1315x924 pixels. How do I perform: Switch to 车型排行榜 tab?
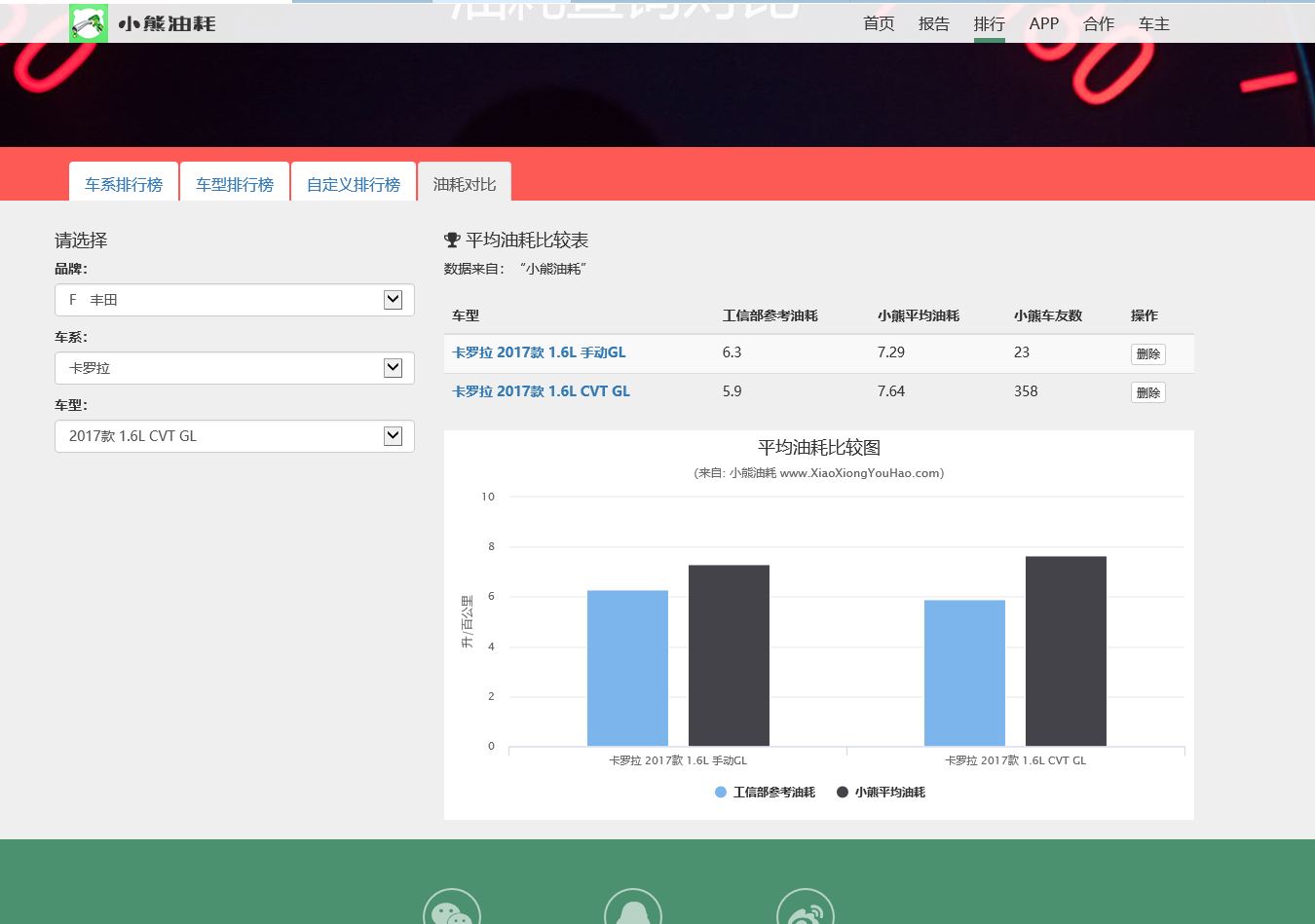pos(235,183)
